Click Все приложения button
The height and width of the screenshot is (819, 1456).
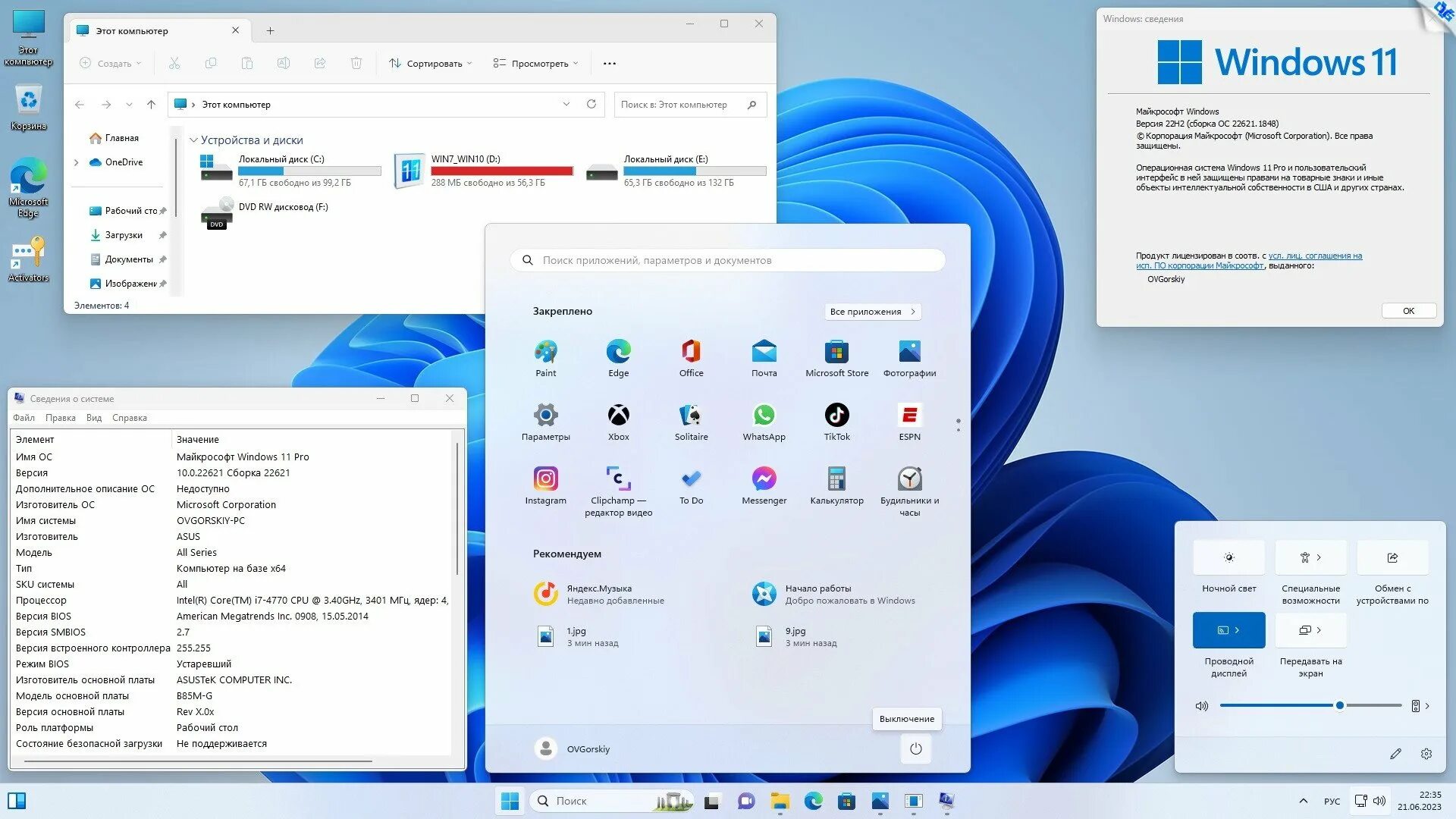(x=872, y=312)
